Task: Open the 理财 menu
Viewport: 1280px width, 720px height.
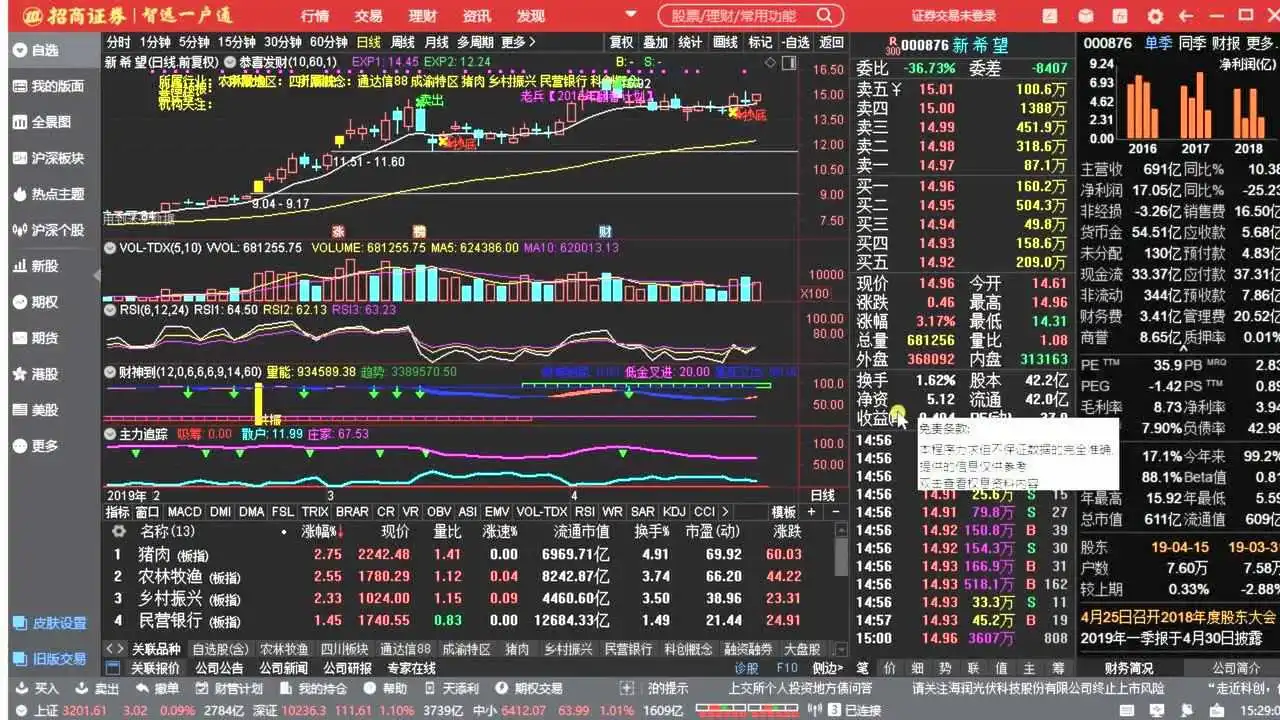Action: coord(423,16)
